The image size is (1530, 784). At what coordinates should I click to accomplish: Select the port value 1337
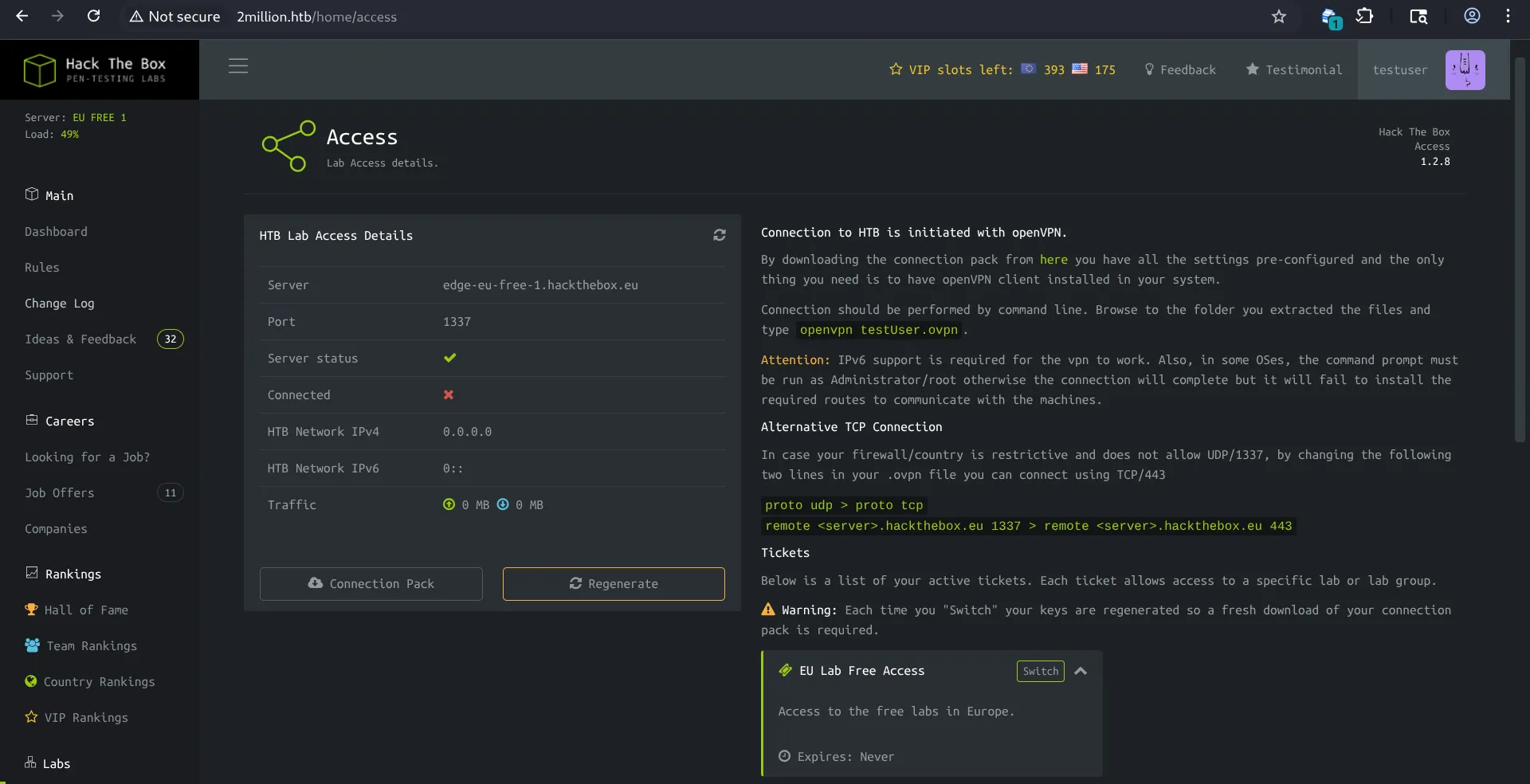(457, 321)
